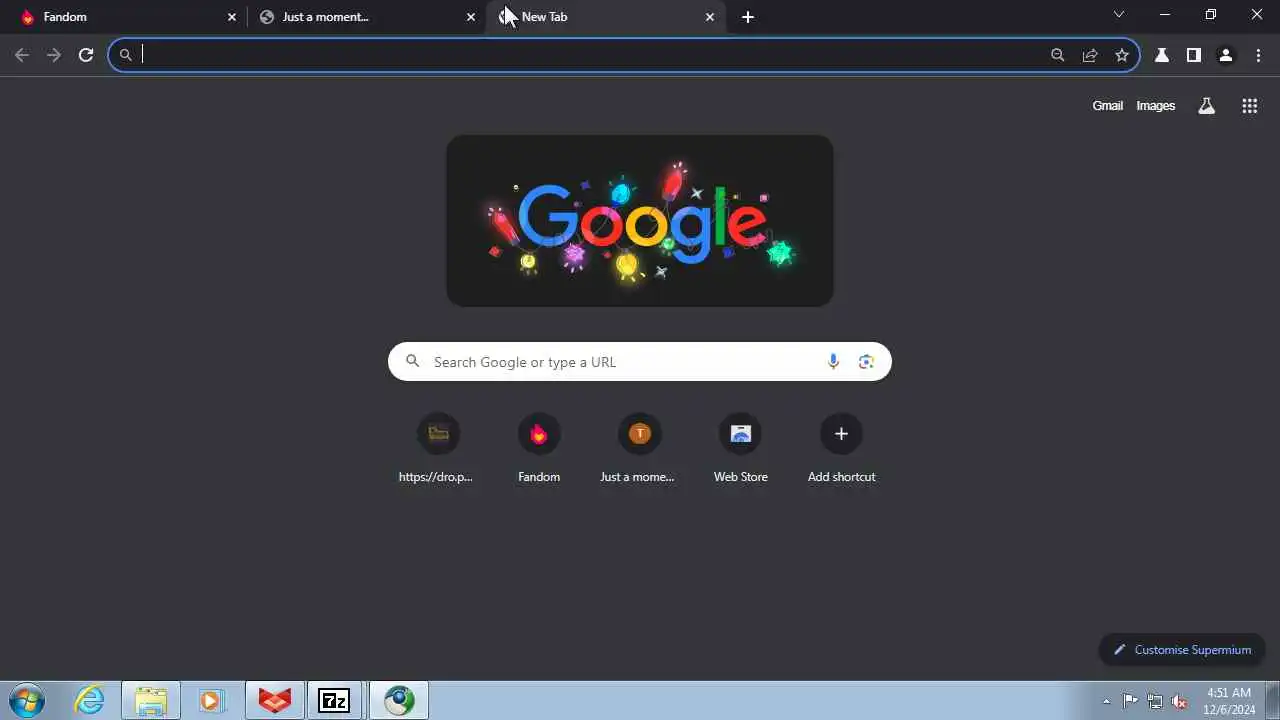Start voice search with microphone icon
Screen dimensions: 1280x720
tap(833, 362)
